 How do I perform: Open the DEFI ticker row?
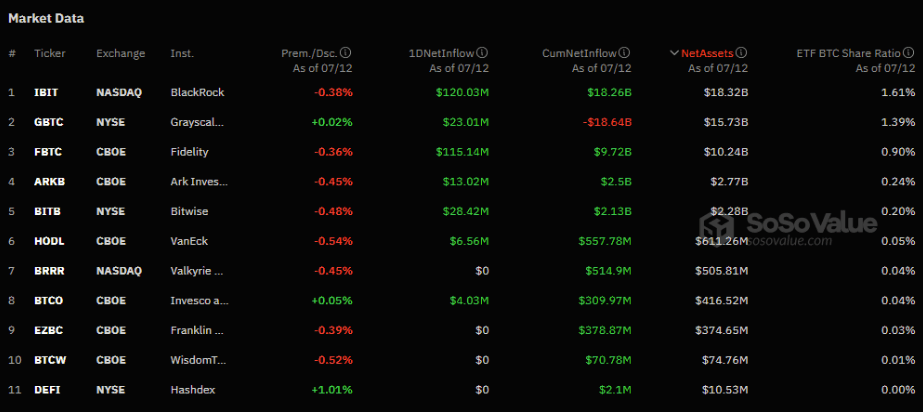coord(47,389)
